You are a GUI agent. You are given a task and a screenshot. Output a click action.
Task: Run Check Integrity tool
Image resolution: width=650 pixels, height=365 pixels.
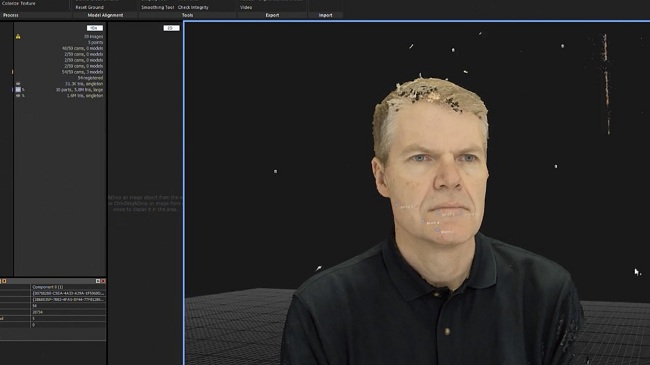pyautogui.click(x=193, y=7)
